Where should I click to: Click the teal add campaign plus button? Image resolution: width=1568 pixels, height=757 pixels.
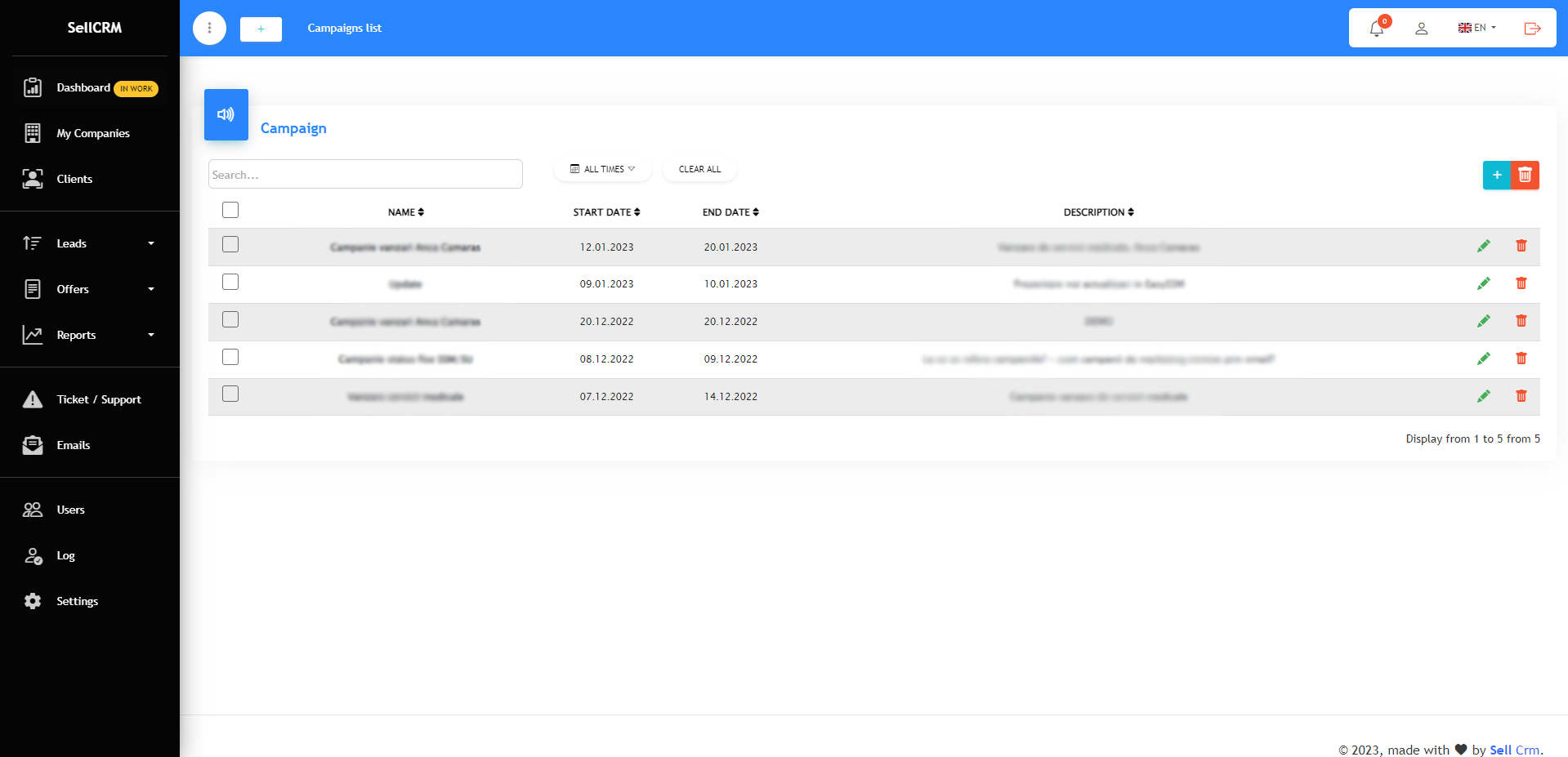[1497, 175]
